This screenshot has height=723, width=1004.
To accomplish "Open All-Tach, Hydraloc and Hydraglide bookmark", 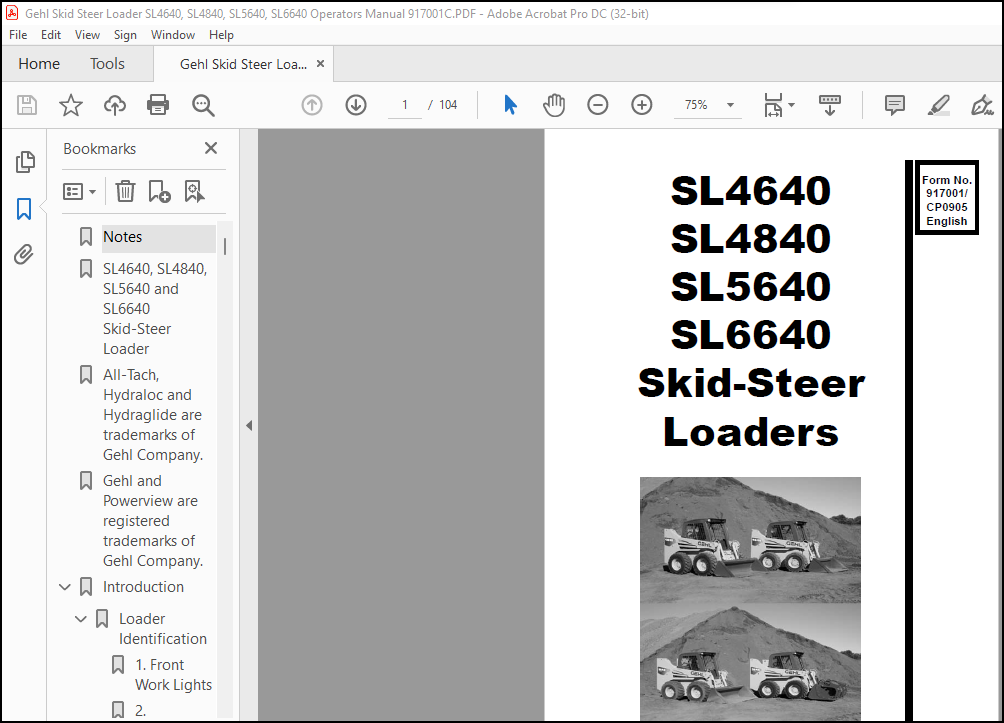I will coord(152,414).
